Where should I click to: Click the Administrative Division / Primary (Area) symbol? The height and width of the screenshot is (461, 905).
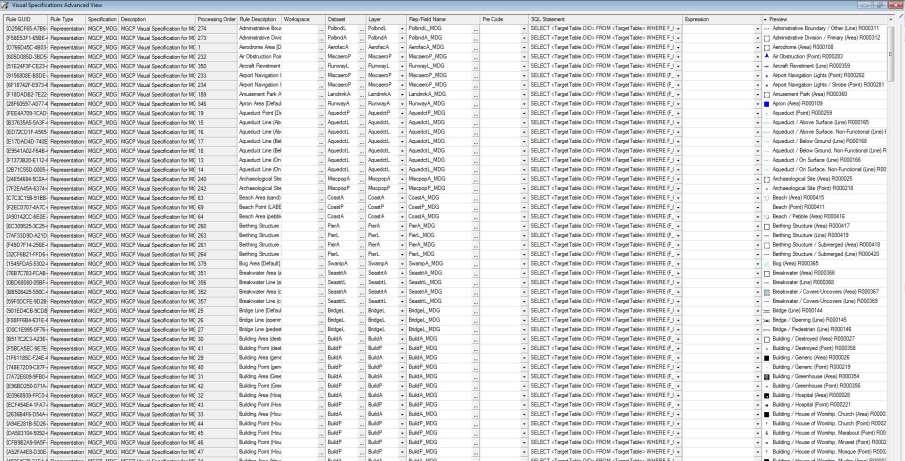click(766, 38)
